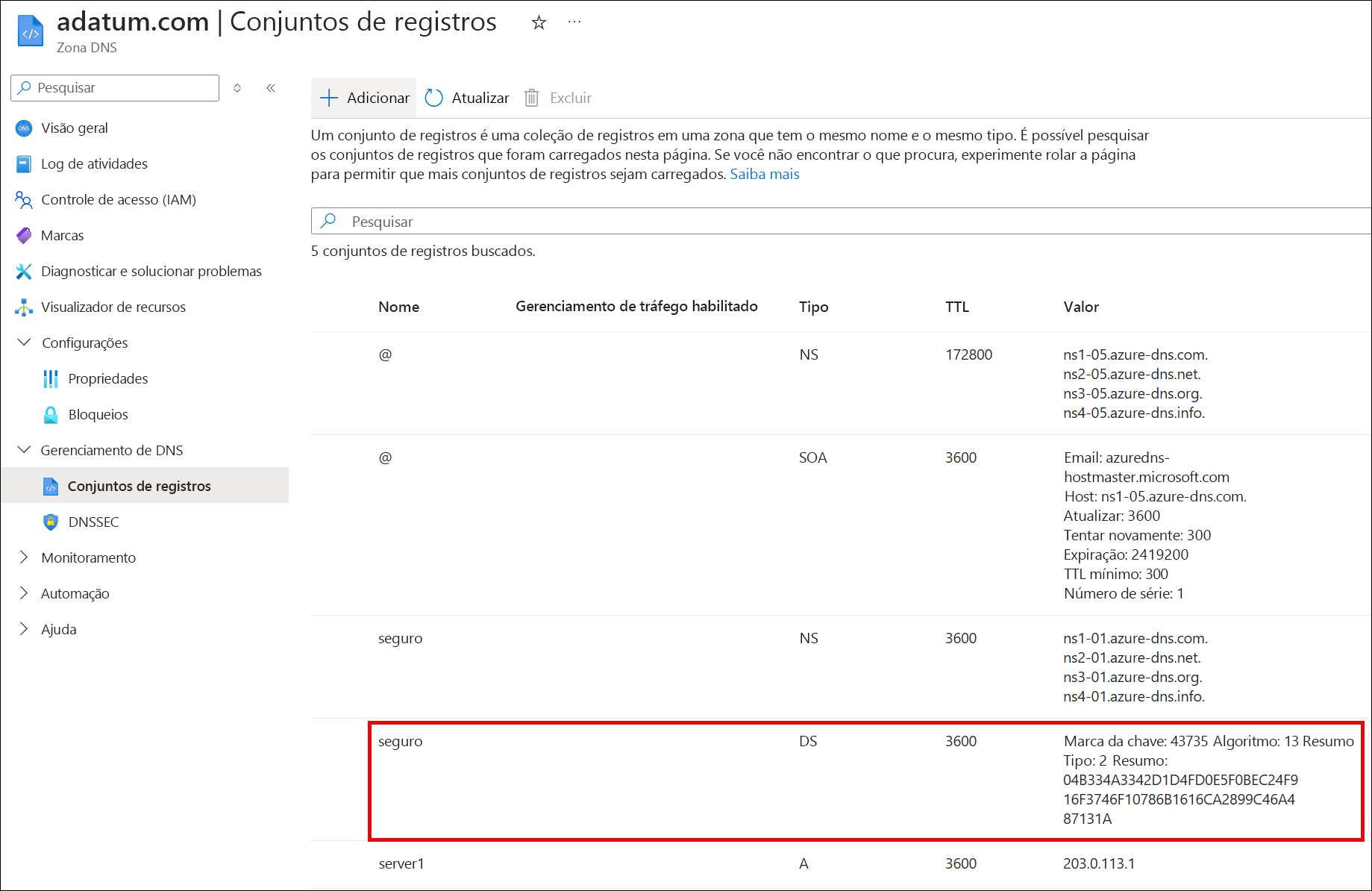Expand the Monitoramento section
The width and height of the screenshot is (1372, 891).
click(24, 557)
